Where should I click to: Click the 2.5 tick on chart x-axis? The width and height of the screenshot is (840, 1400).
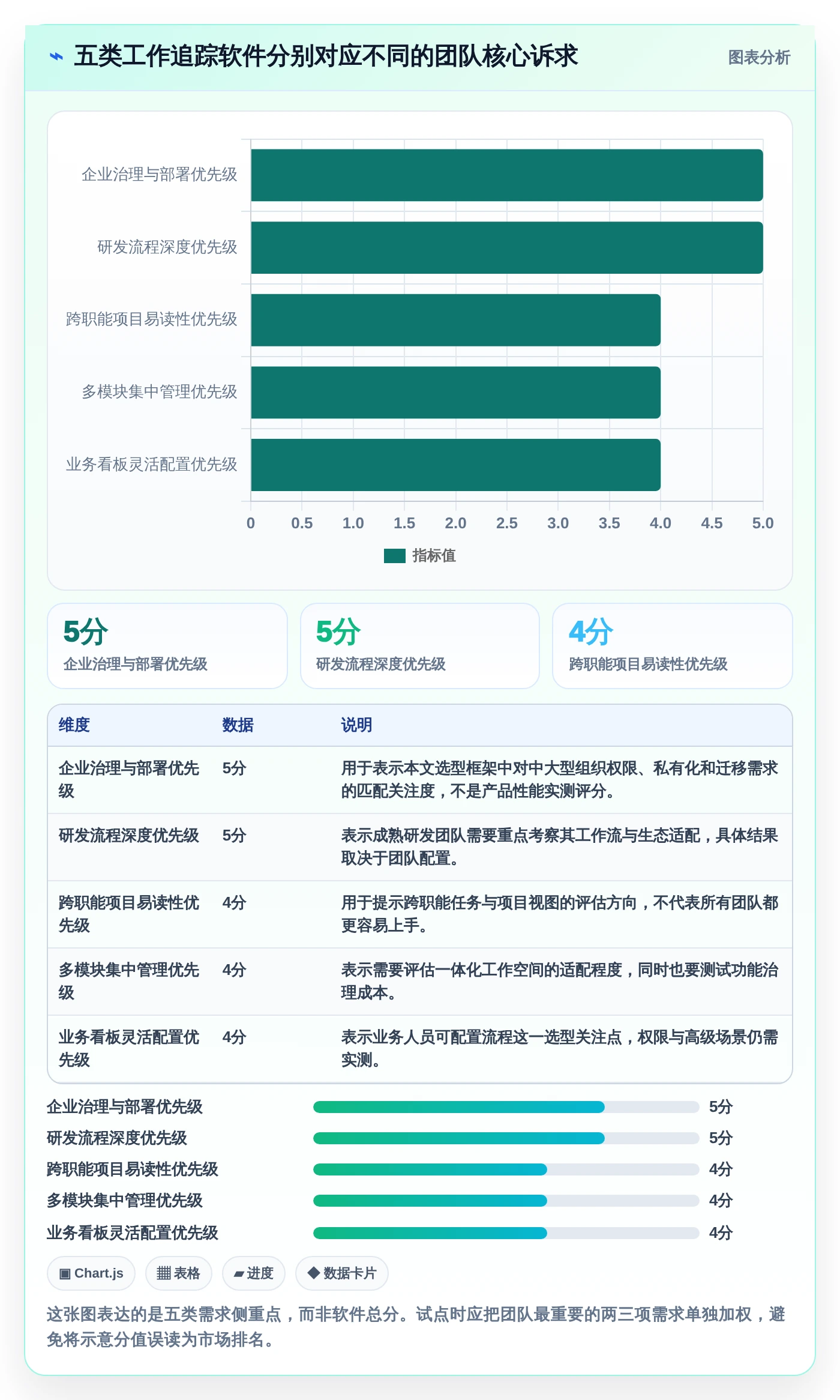(507, 523)
